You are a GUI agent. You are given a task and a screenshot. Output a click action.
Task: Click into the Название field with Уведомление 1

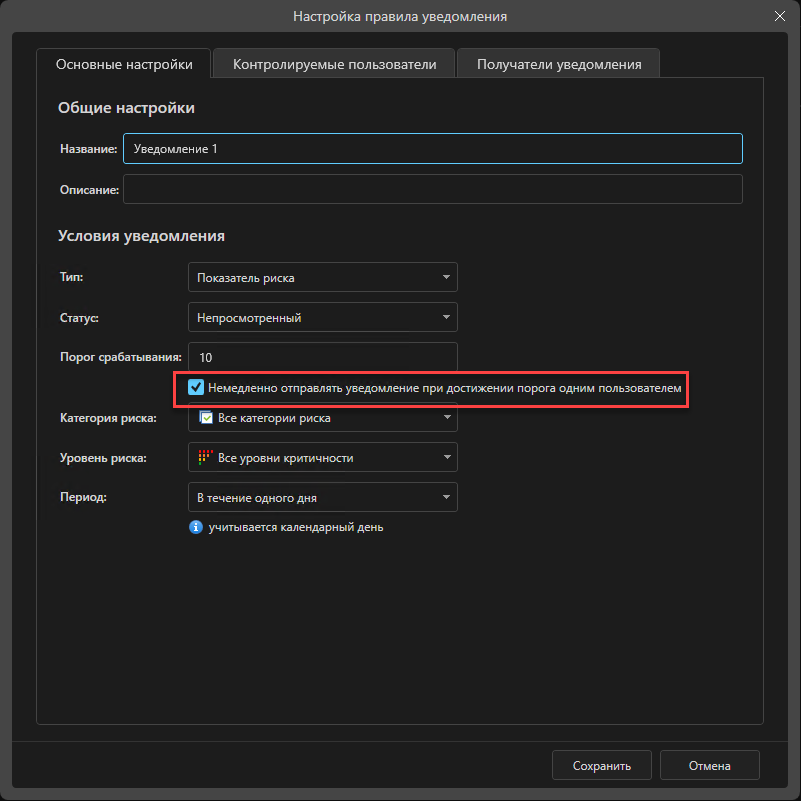pyautogui.click(x=432, y=149)
